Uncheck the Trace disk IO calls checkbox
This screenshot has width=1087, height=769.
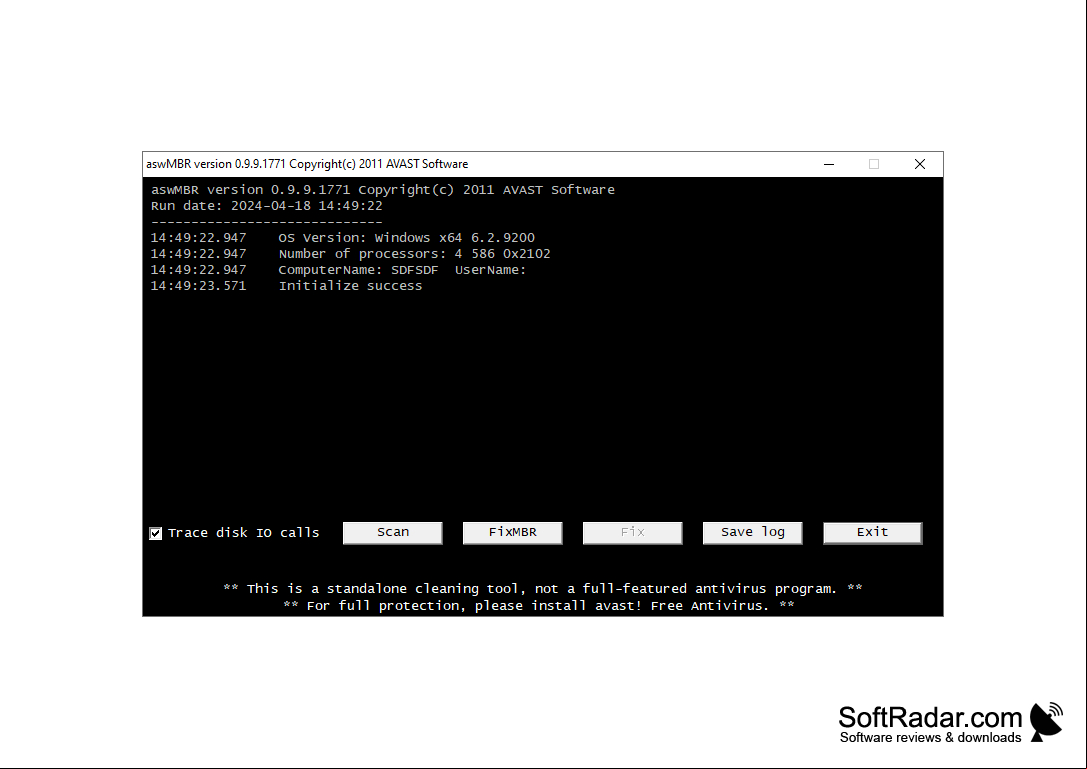click(156, 533)
